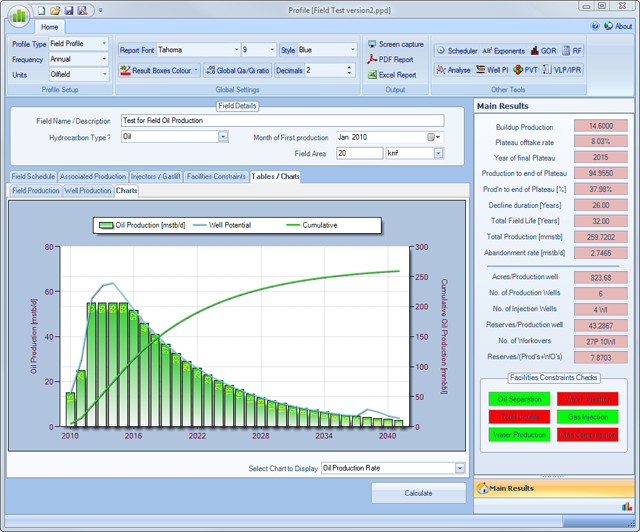Click Buildup Production value 14.6000

click(x=600, y=126)
